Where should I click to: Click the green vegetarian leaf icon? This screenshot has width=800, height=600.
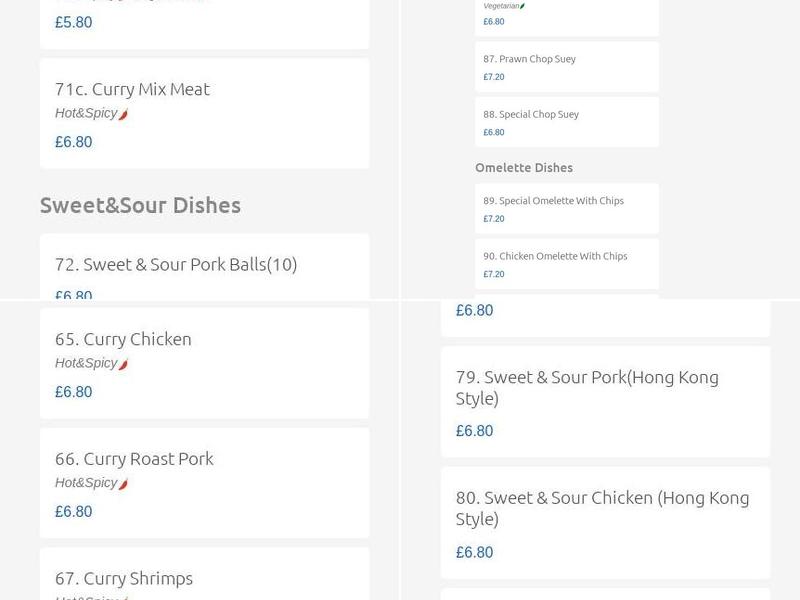coord(523,3)
